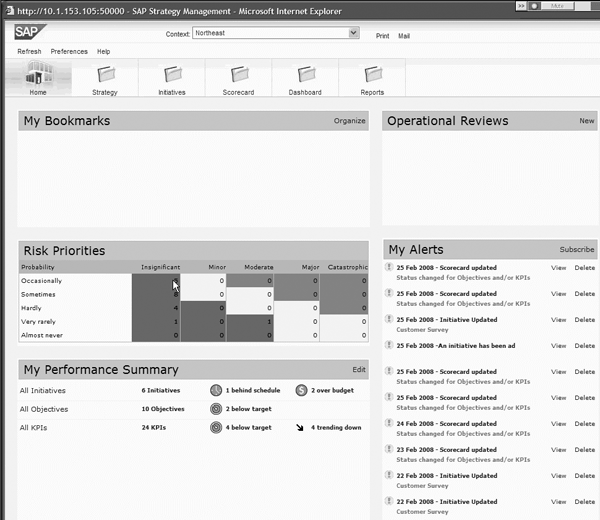This screenshot has width=600, height=520.
Task: Open the Preferences menu
Action: [x=69, y=51]
